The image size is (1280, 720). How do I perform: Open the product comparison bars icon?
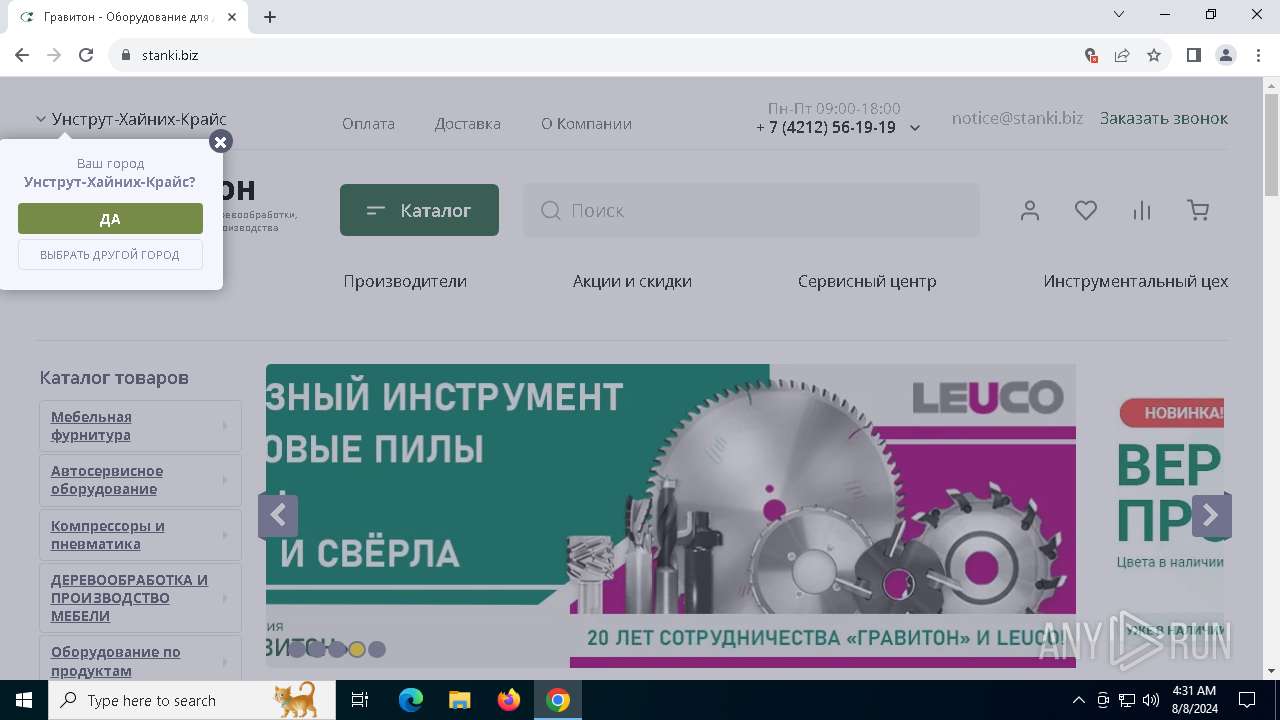coord(1142,210)
